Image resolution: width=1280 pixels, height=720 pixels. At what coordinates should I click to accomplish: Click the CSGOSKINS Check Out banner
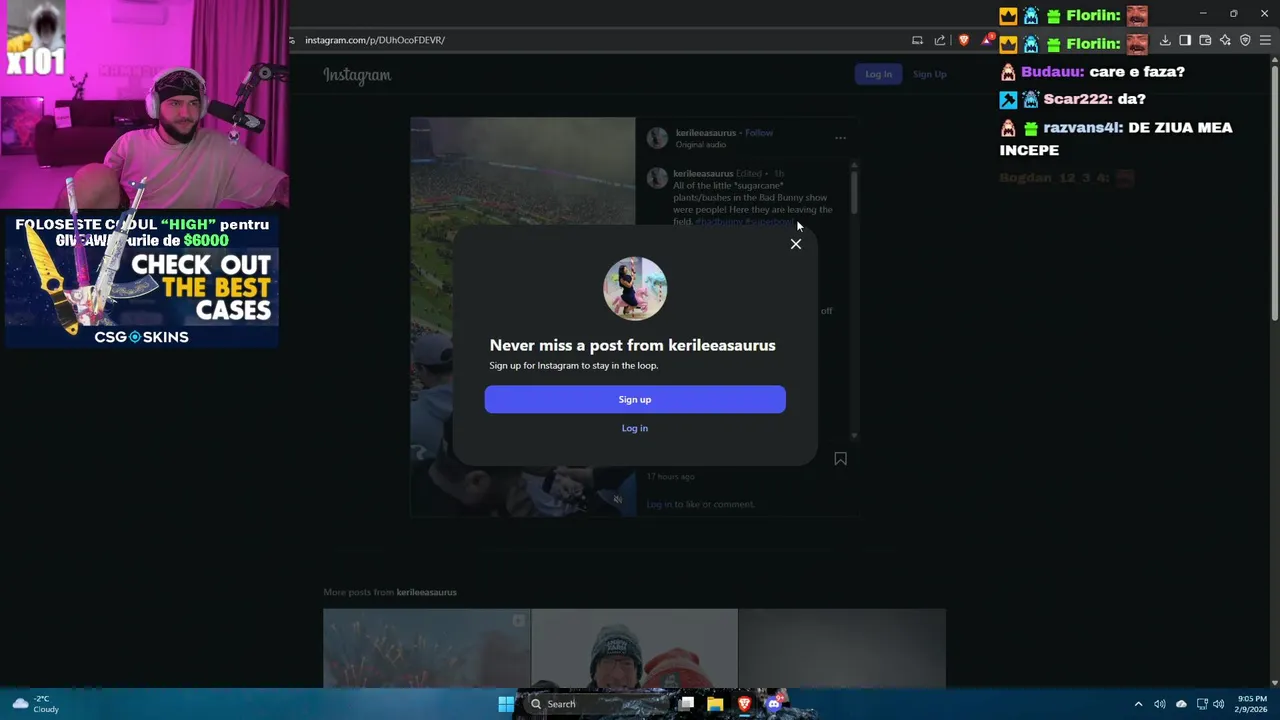(x=141, y=281)
